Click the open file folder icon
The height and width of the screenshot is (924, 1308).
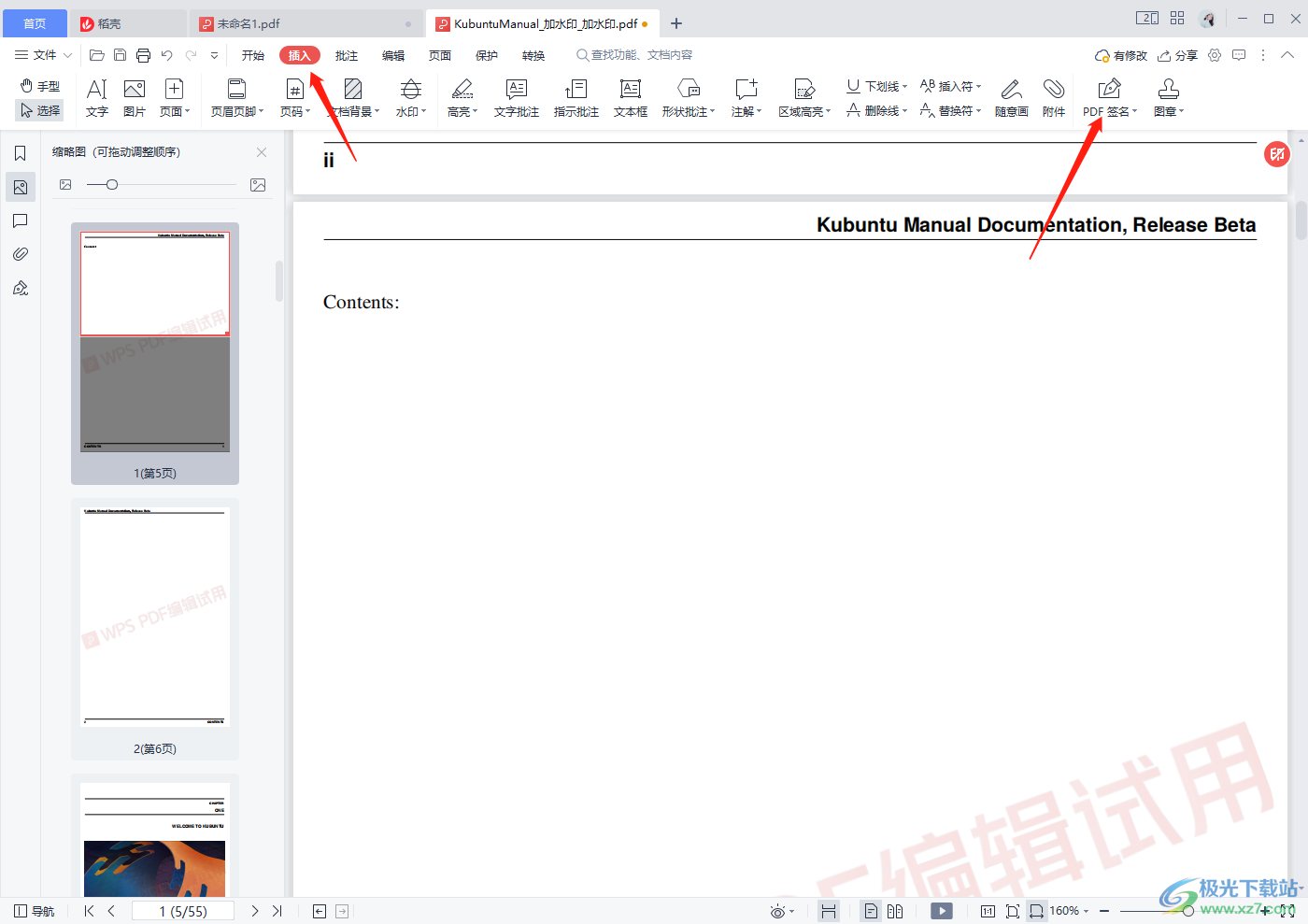coord(97,55)
